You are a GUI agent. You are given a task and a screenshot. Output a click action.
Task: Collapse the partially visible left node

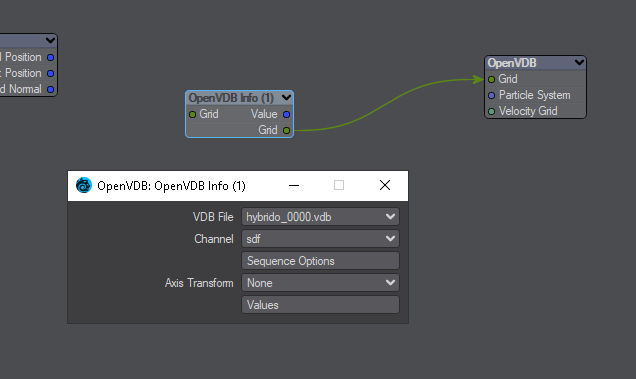(50, 40)
